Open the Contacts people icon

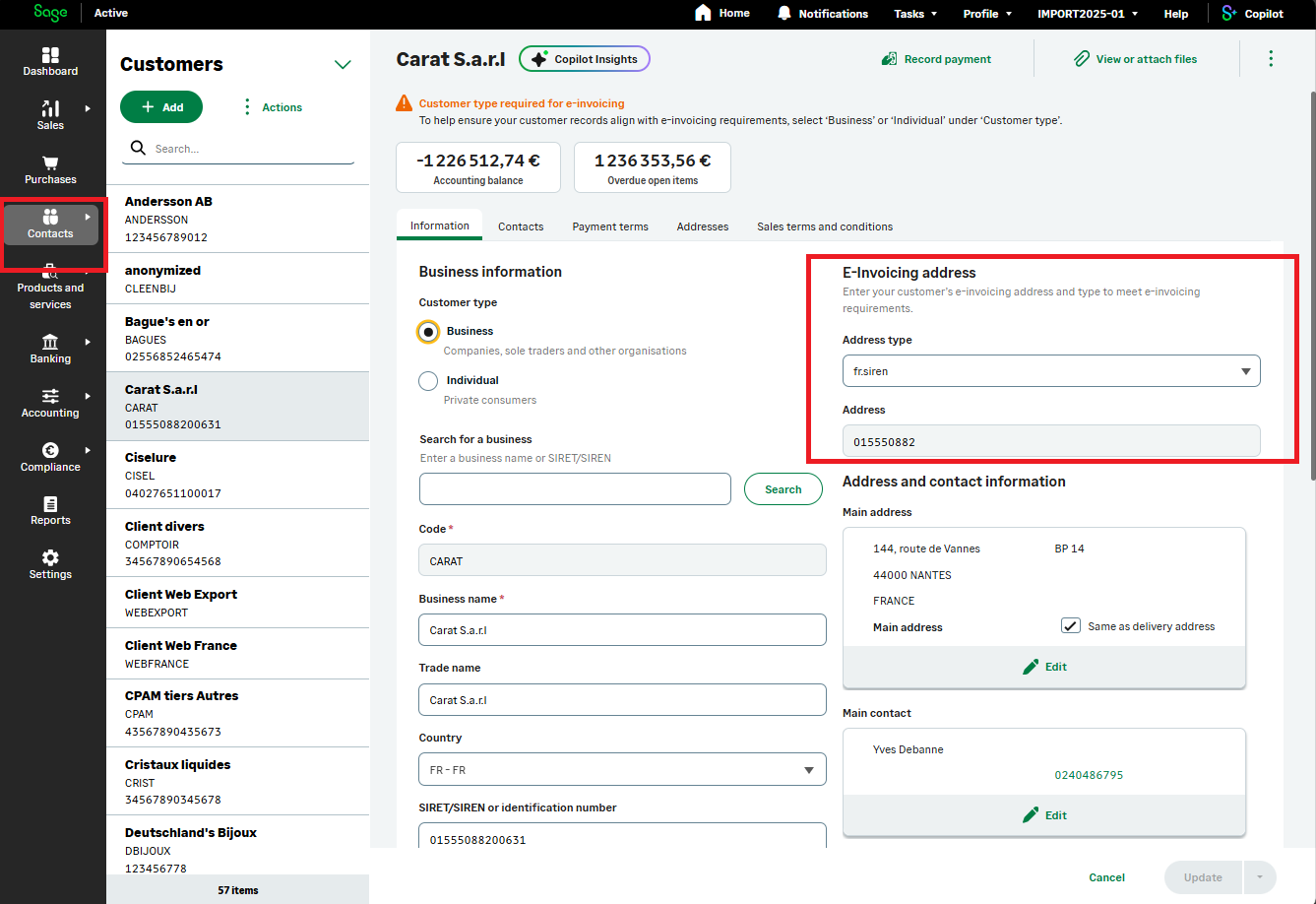click(50, 217)
